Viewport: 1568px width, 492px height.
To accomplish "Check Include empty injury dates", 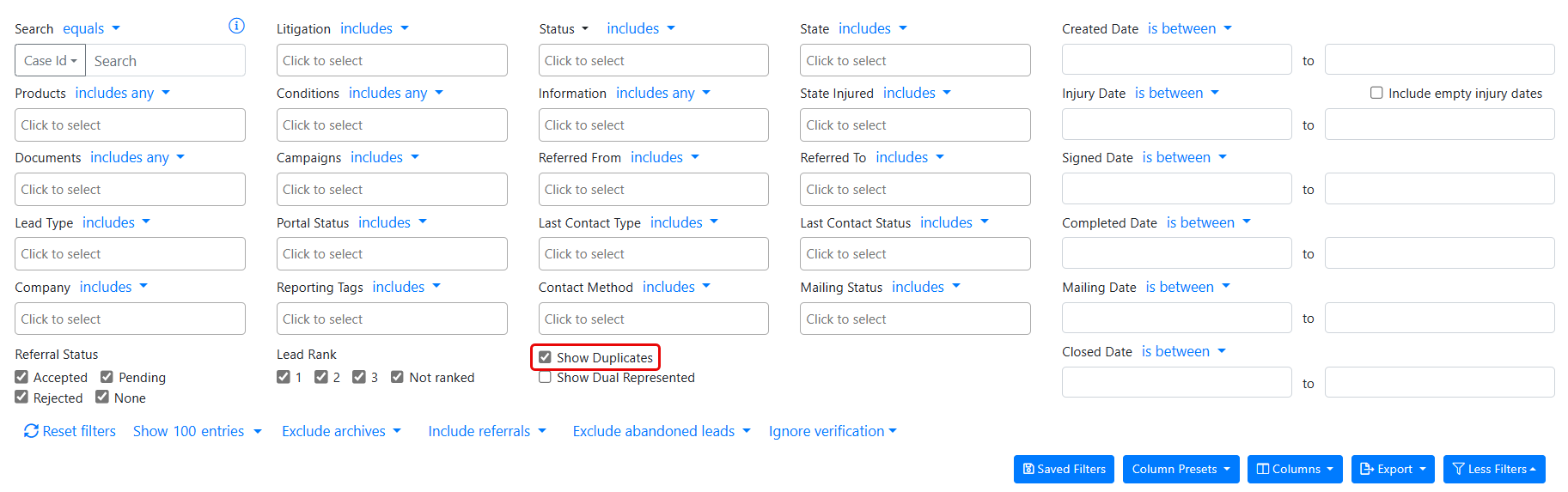I will [x=1376, y=93].
